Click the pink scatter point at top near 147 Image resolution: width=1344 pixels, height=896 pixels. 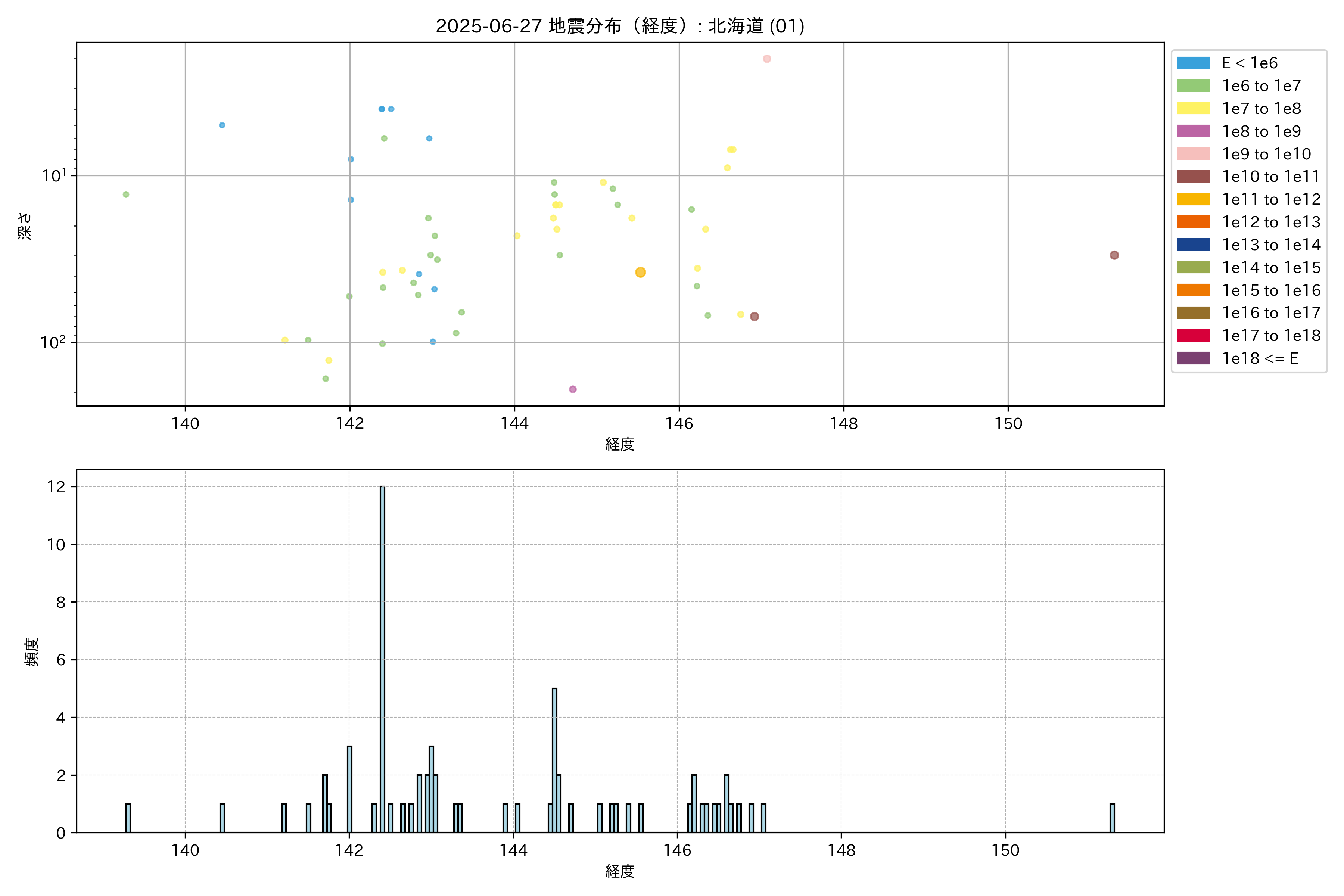767,59
